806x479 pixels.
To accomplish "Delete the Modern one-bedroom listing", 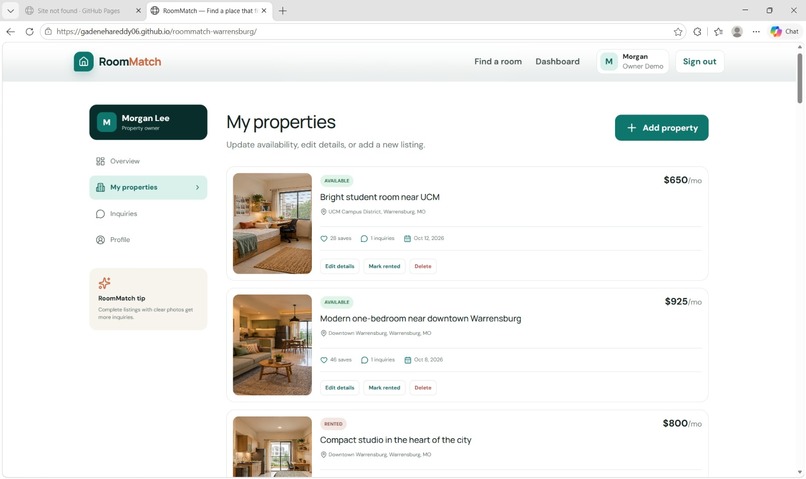I will tap(423, 388).
